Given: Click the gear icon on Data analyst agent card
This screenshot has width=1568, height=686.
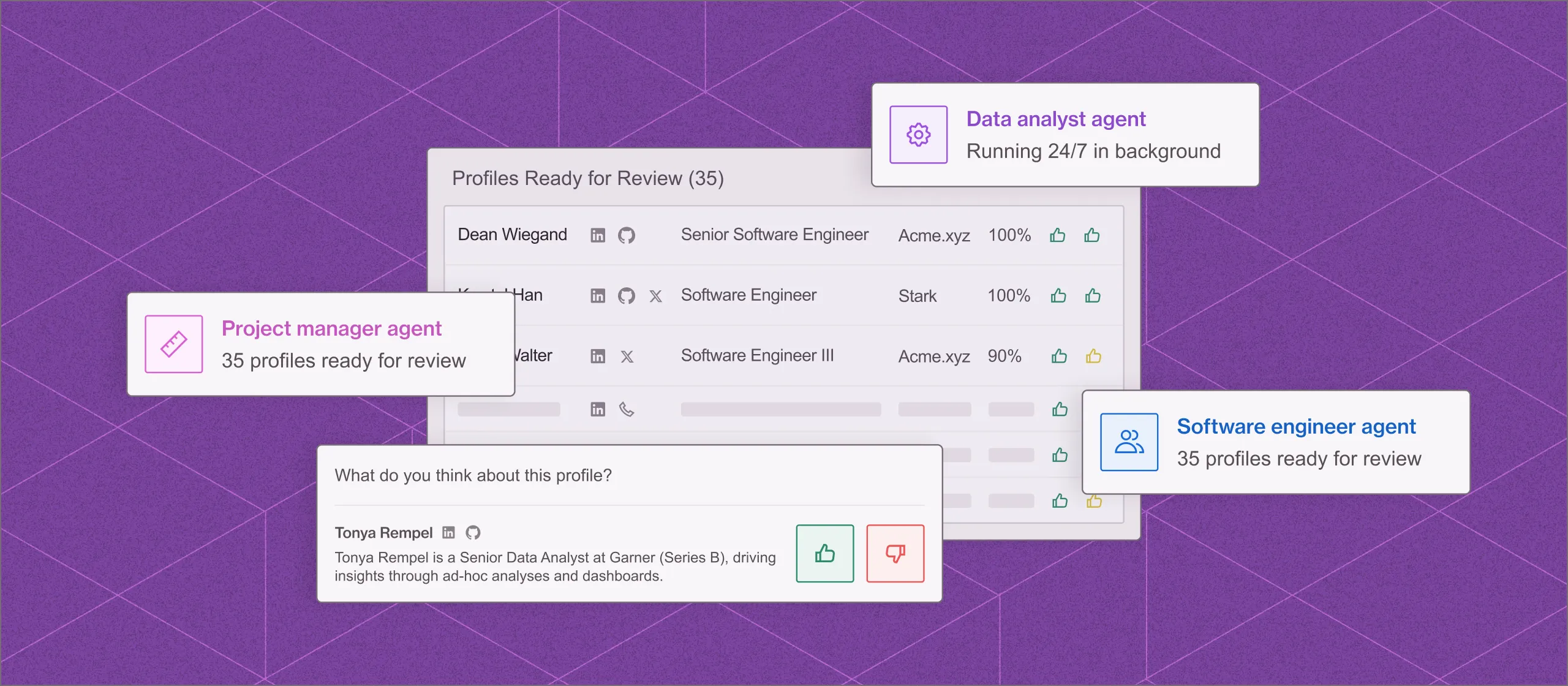Looking at the screenshot, I should point(918,135).
